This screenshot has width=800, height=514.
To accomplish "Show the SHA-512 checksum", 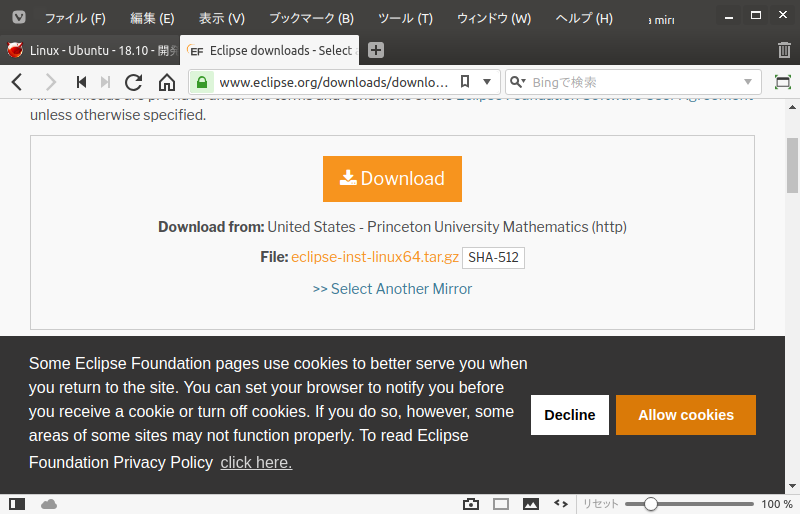I will point(493,257).
